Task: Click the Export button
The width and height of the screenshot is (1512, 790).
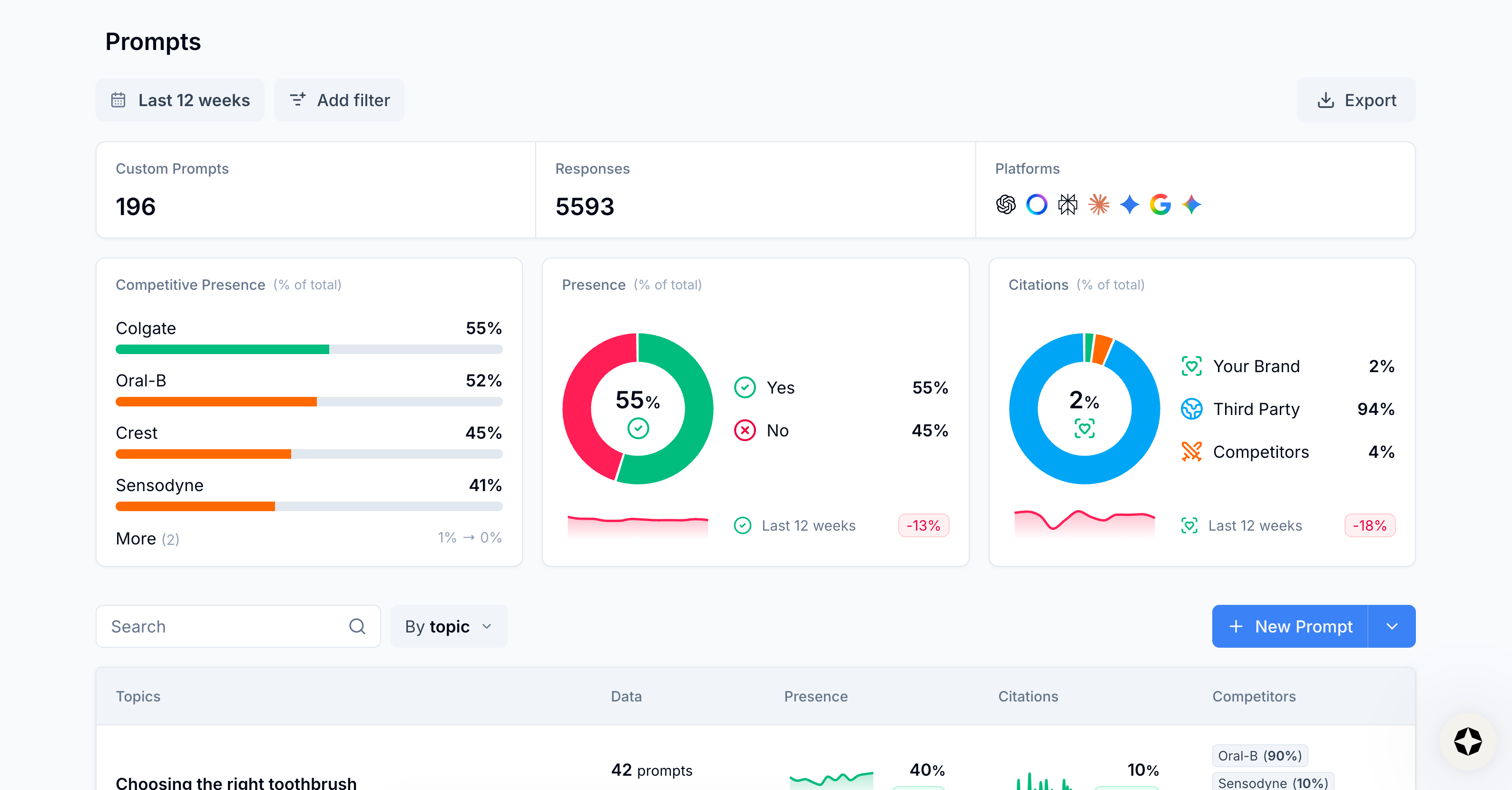Action: point(1356,100)
